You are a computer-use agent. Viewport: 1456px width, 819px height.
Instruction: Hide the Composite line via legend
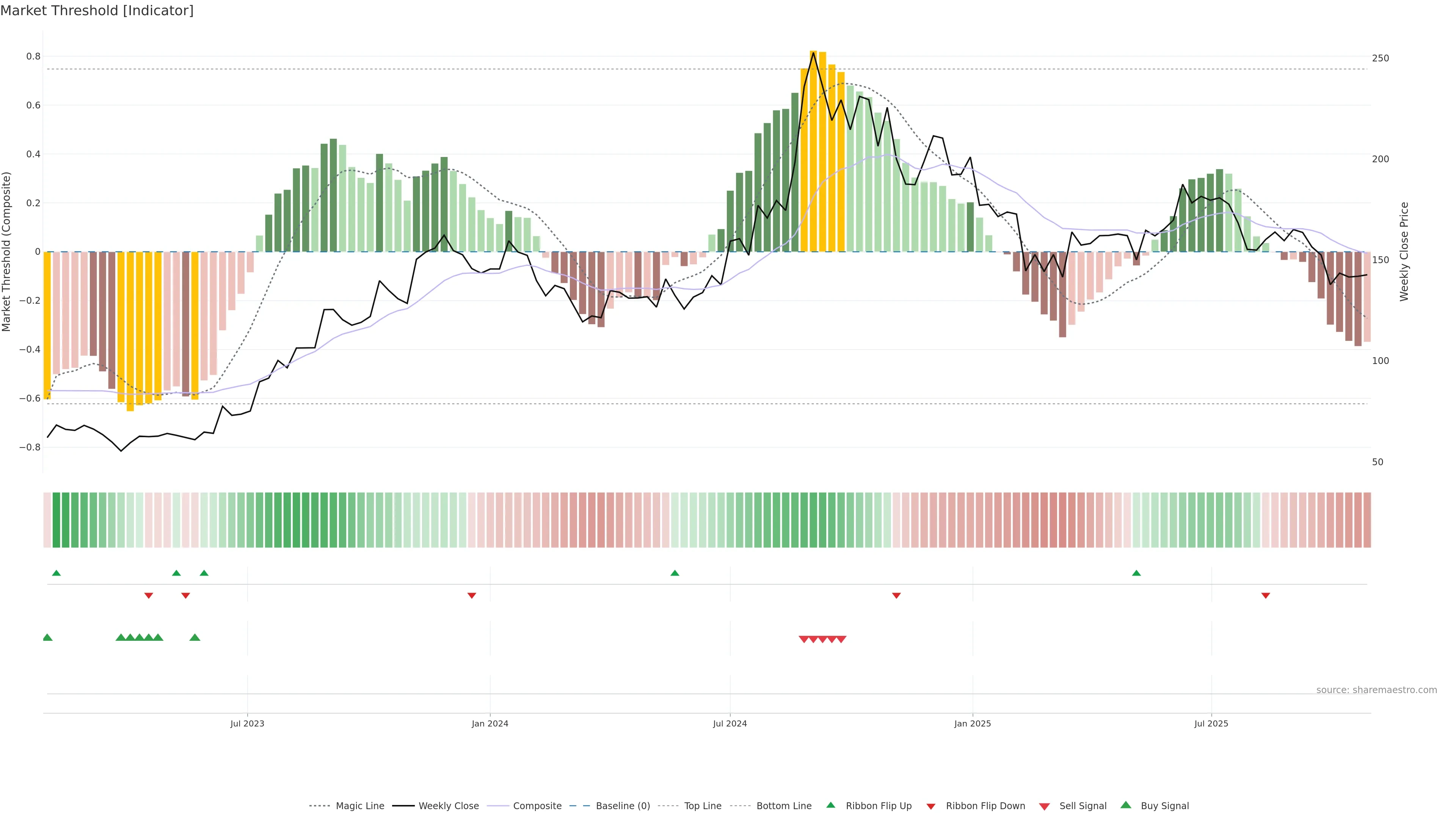pyautogui.click(x=537, y=805)
